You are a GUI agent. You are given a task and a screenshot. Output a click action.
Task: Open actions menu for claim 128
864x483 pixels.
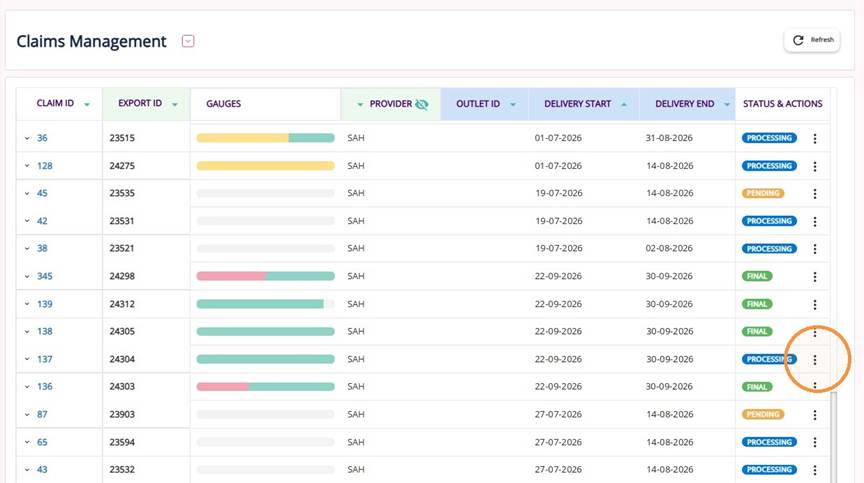(x=814, y=166)
